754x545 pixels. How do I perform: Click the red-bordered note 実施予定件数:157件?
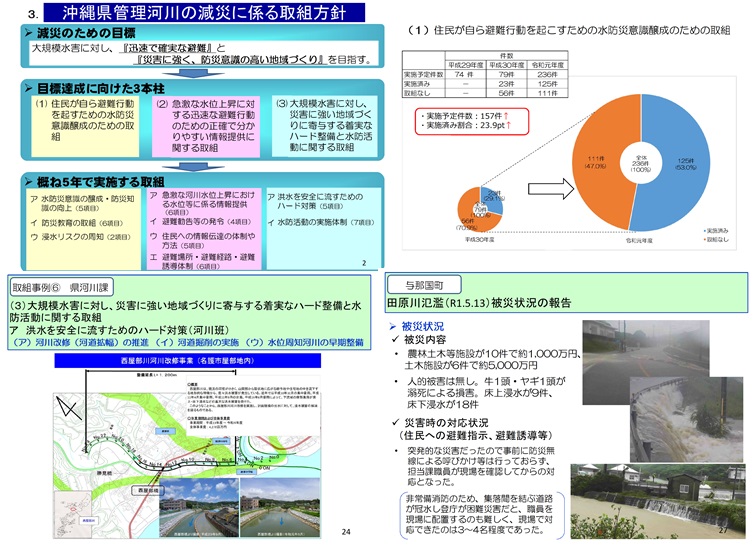(x=472, y=121)
